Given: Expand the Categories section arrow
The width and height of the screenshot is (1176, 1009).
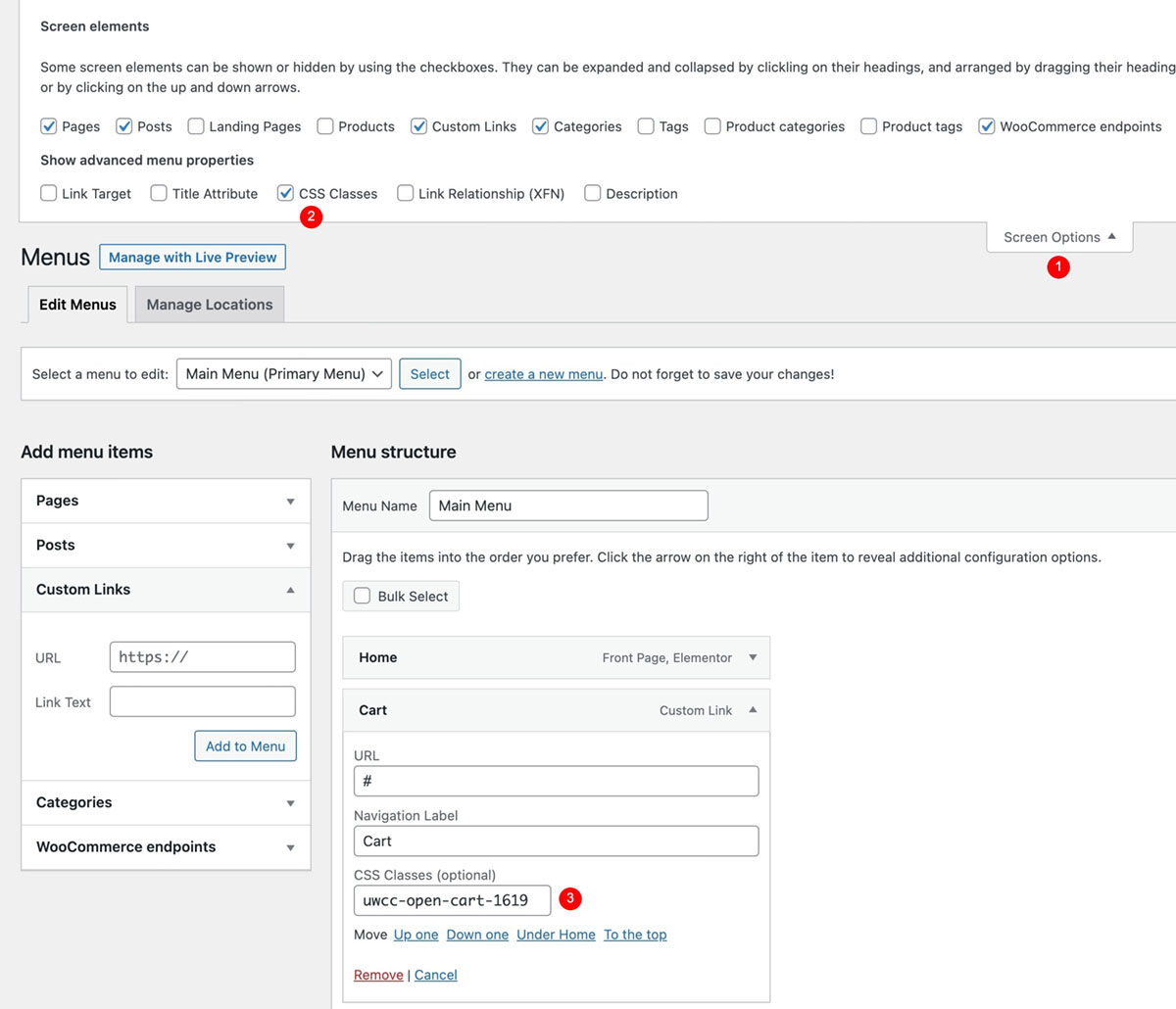Looking at the screenshot, I should (290, 803).
